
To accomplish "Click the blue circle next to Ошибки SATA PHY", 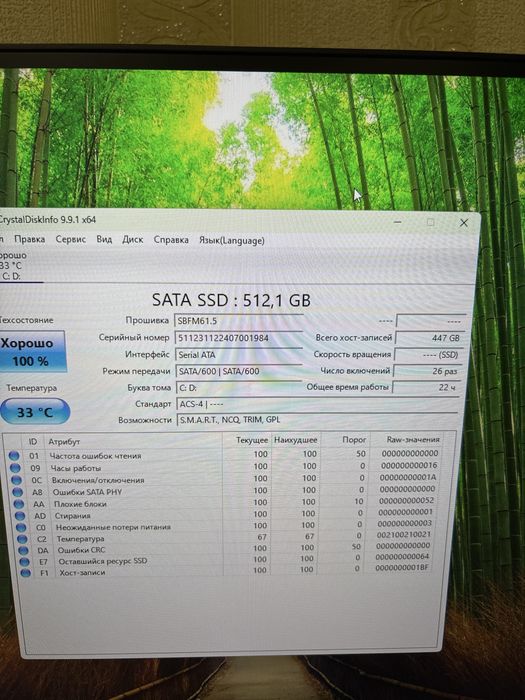I will click(x=17, y=492).
